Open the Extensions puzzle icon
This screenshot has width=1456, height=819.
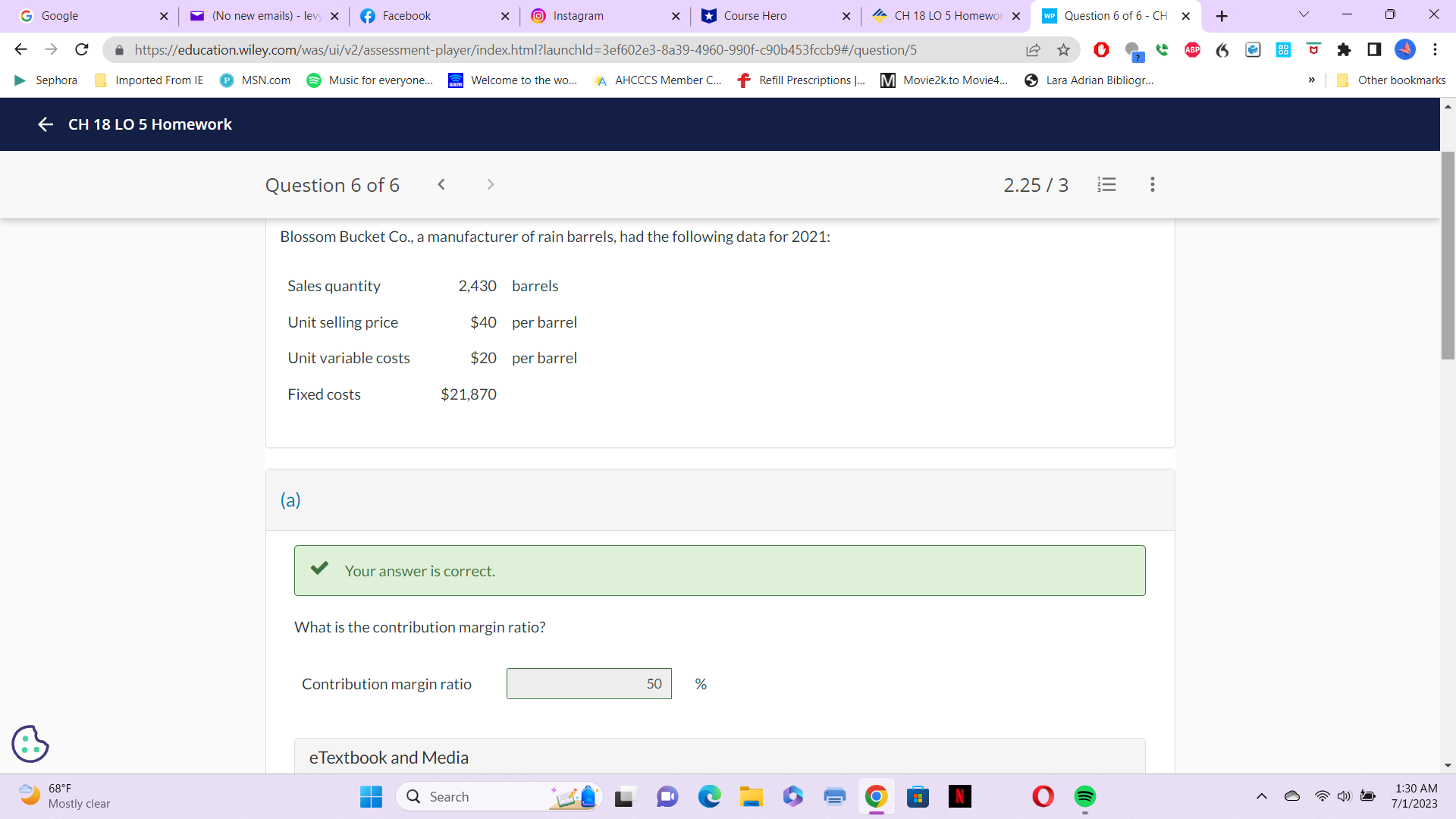1344,50
